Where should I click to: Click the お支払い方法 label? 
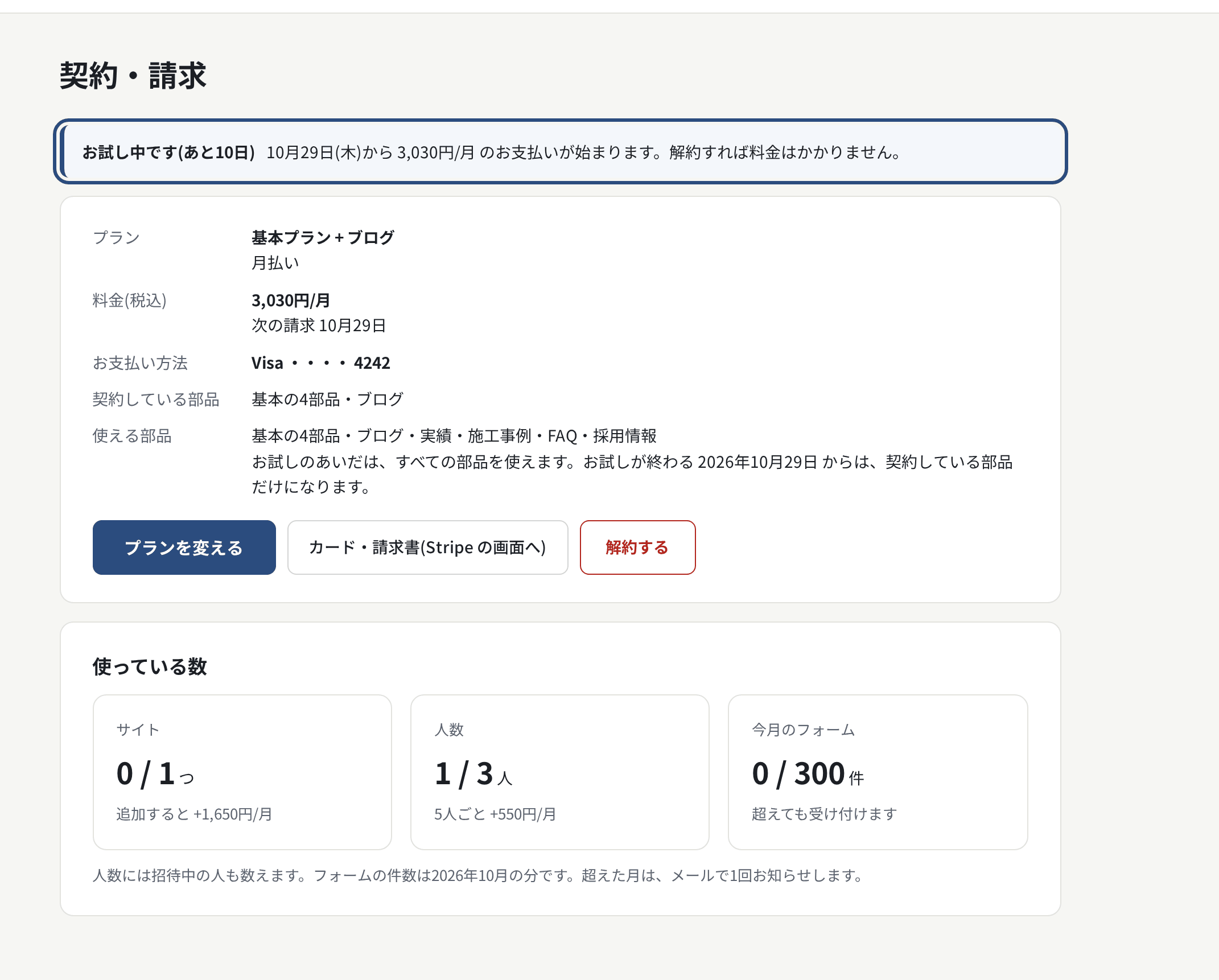140,363
